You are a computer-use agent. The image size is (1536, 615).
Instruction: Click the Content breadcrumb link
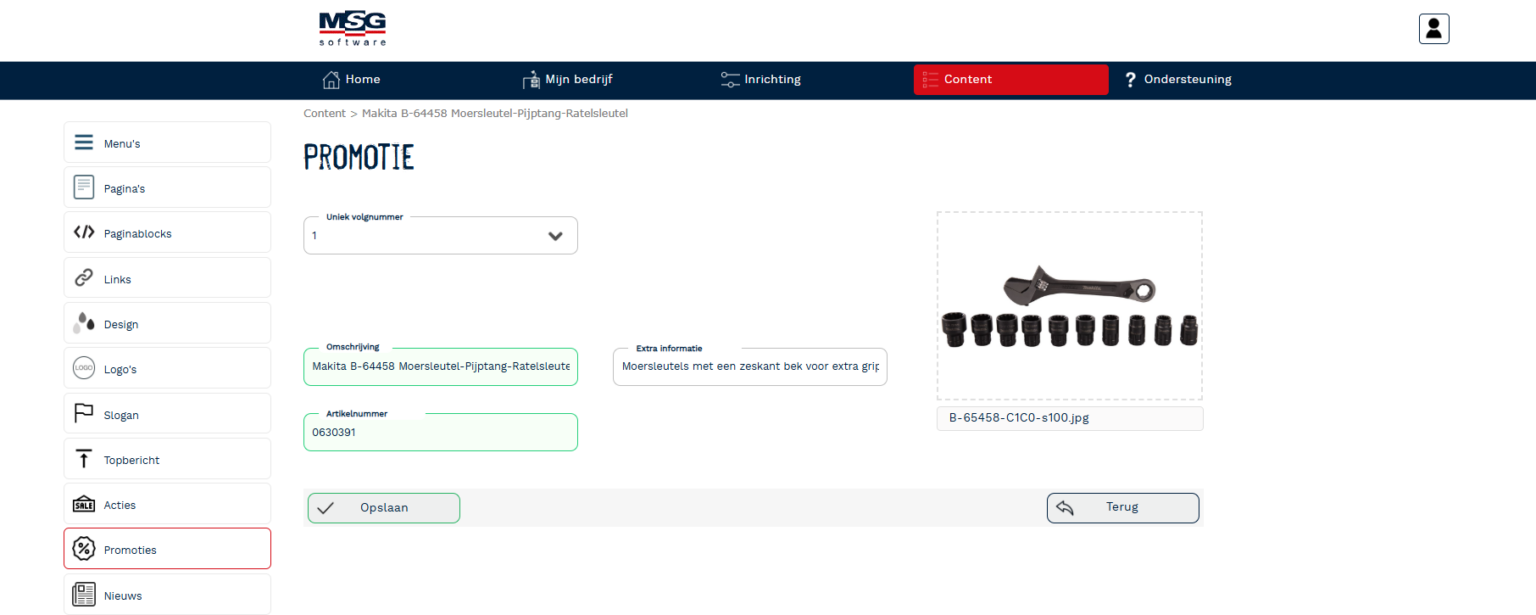[x=324, y=113]
